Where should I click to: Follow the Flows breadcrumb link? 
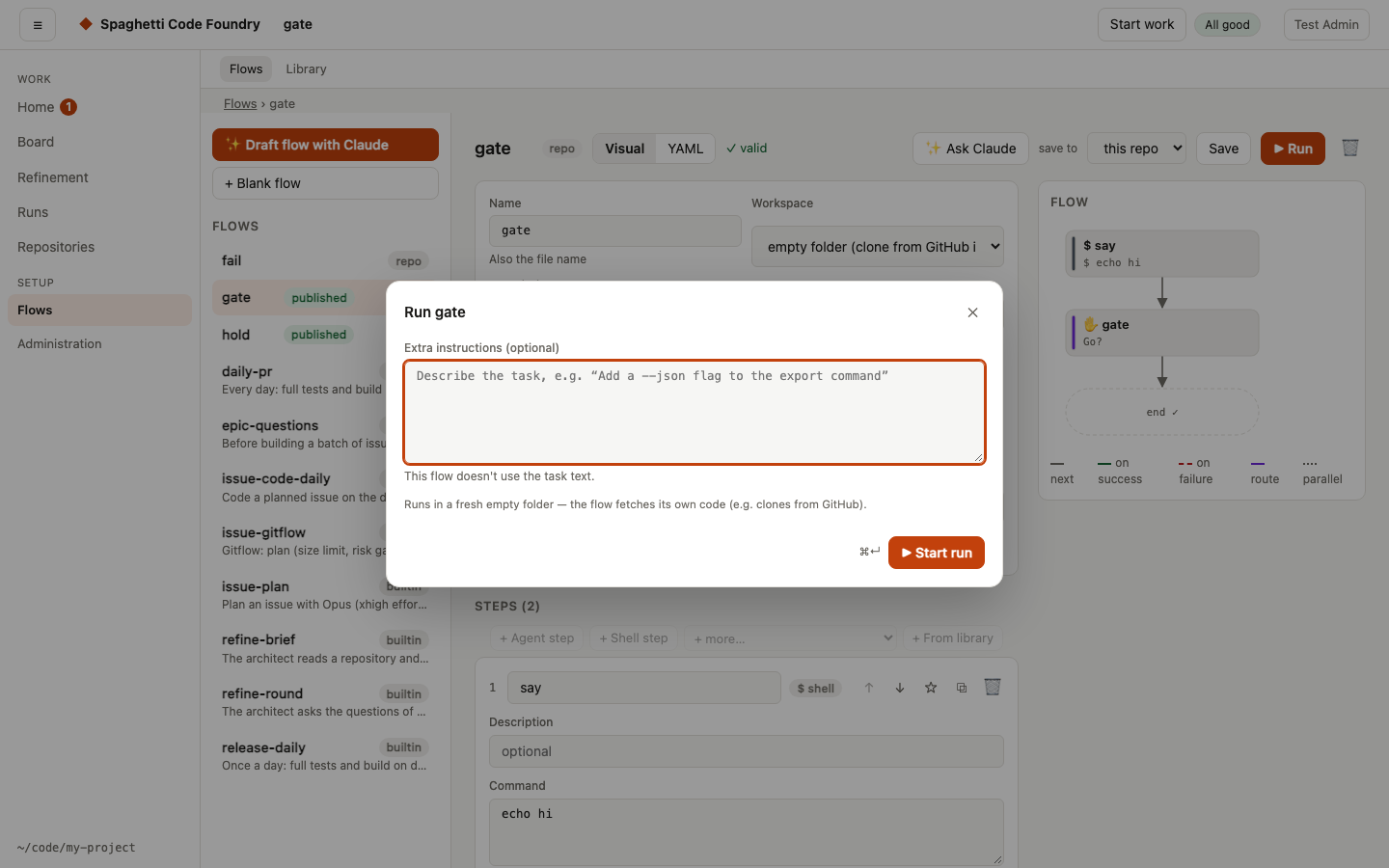(240, 104)
